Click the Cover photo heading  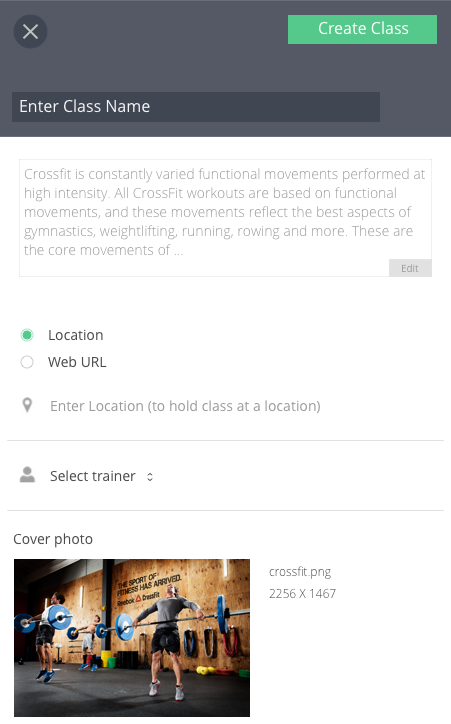coord(53,539)
